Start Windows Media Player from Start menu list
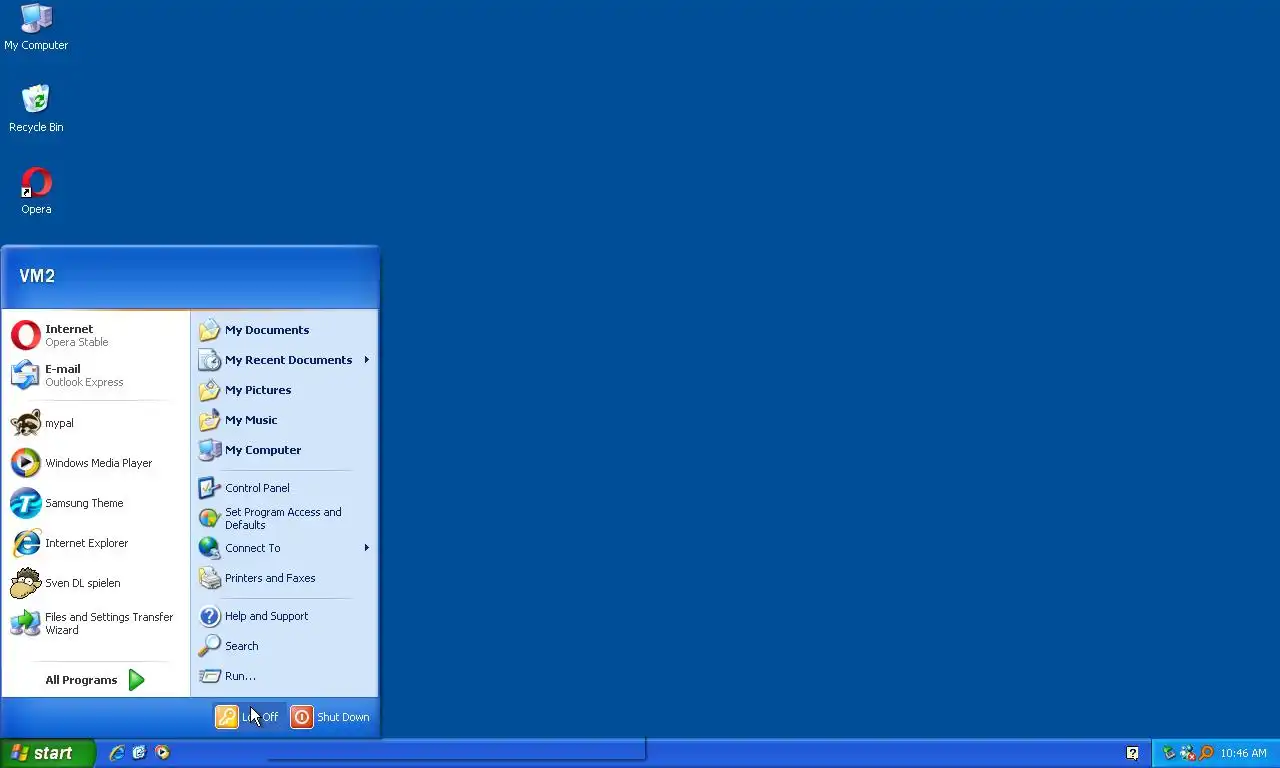 (x=96, y=463)
